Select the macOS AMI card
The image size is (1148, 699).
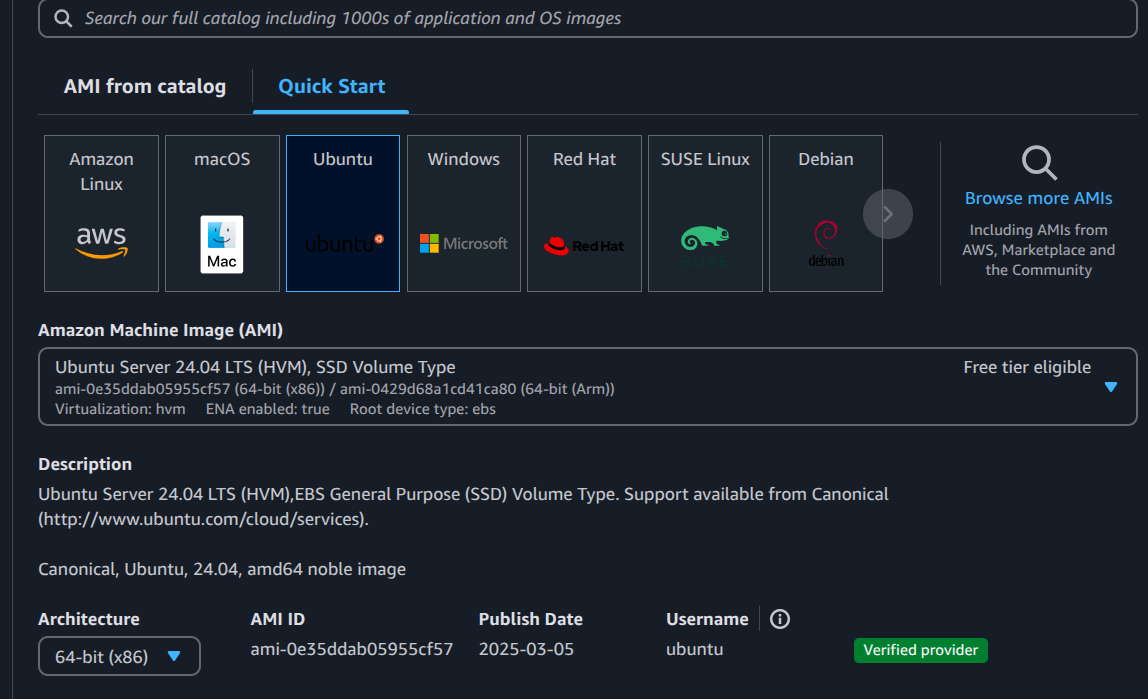point(222,213)
